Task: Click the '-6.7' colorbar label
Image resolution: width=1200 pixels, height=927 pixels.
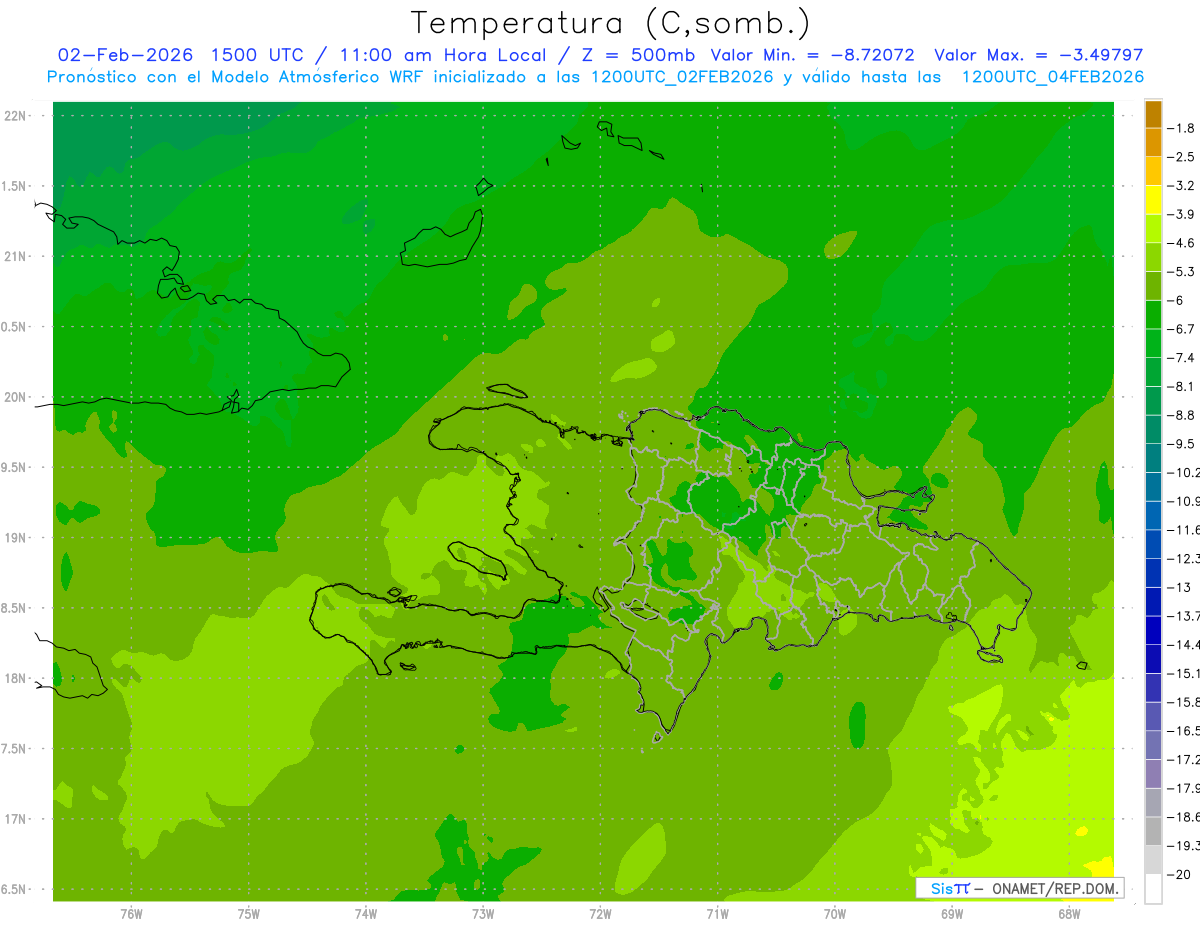Action: (1181, 329)
